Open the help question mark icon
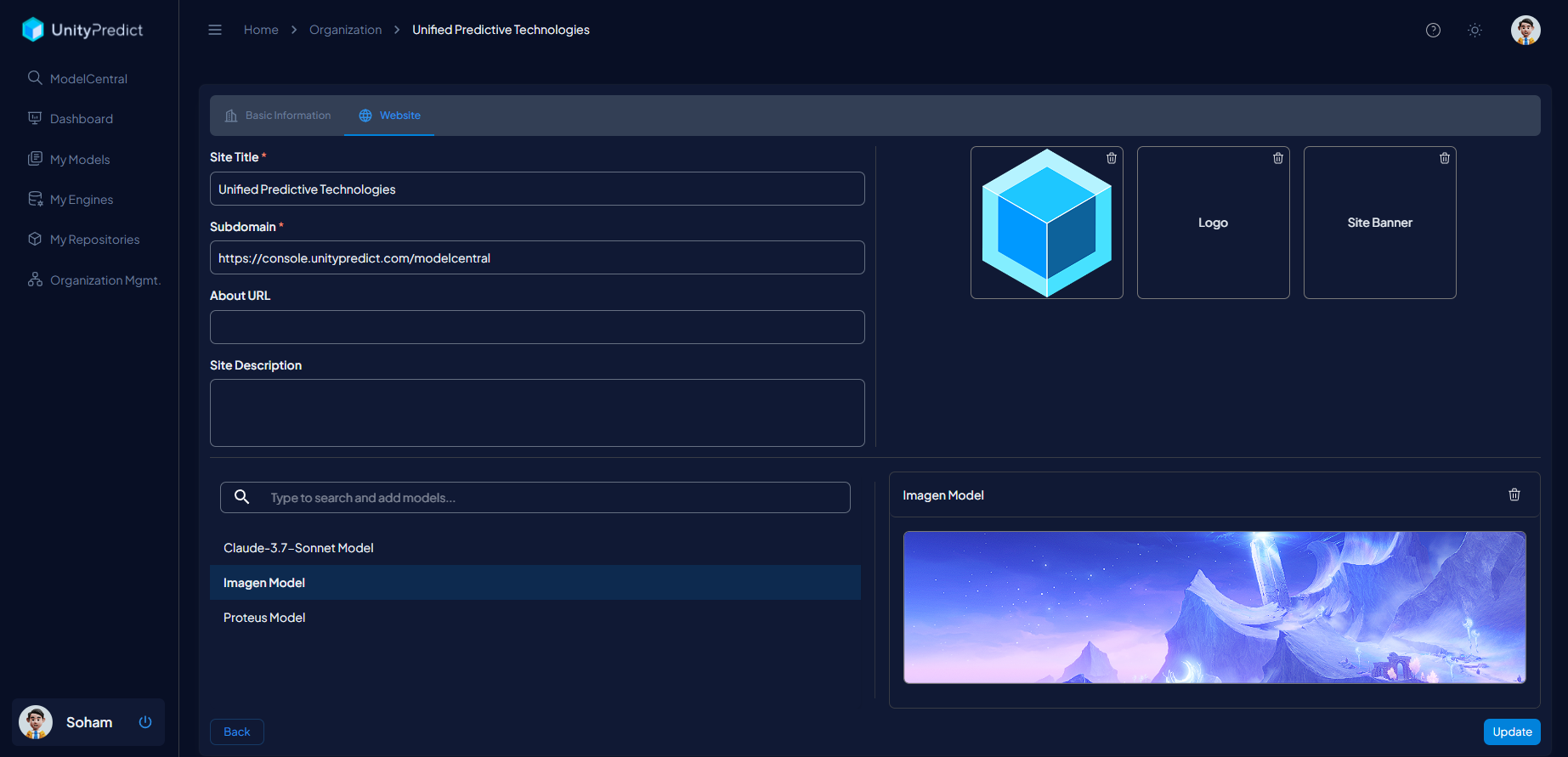Viewport: 1568px width, 757px height. pos(1433,30)
